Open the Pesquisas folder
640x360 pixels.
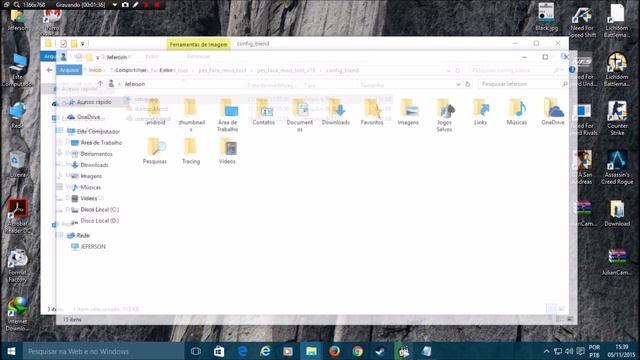click(155, 151)
